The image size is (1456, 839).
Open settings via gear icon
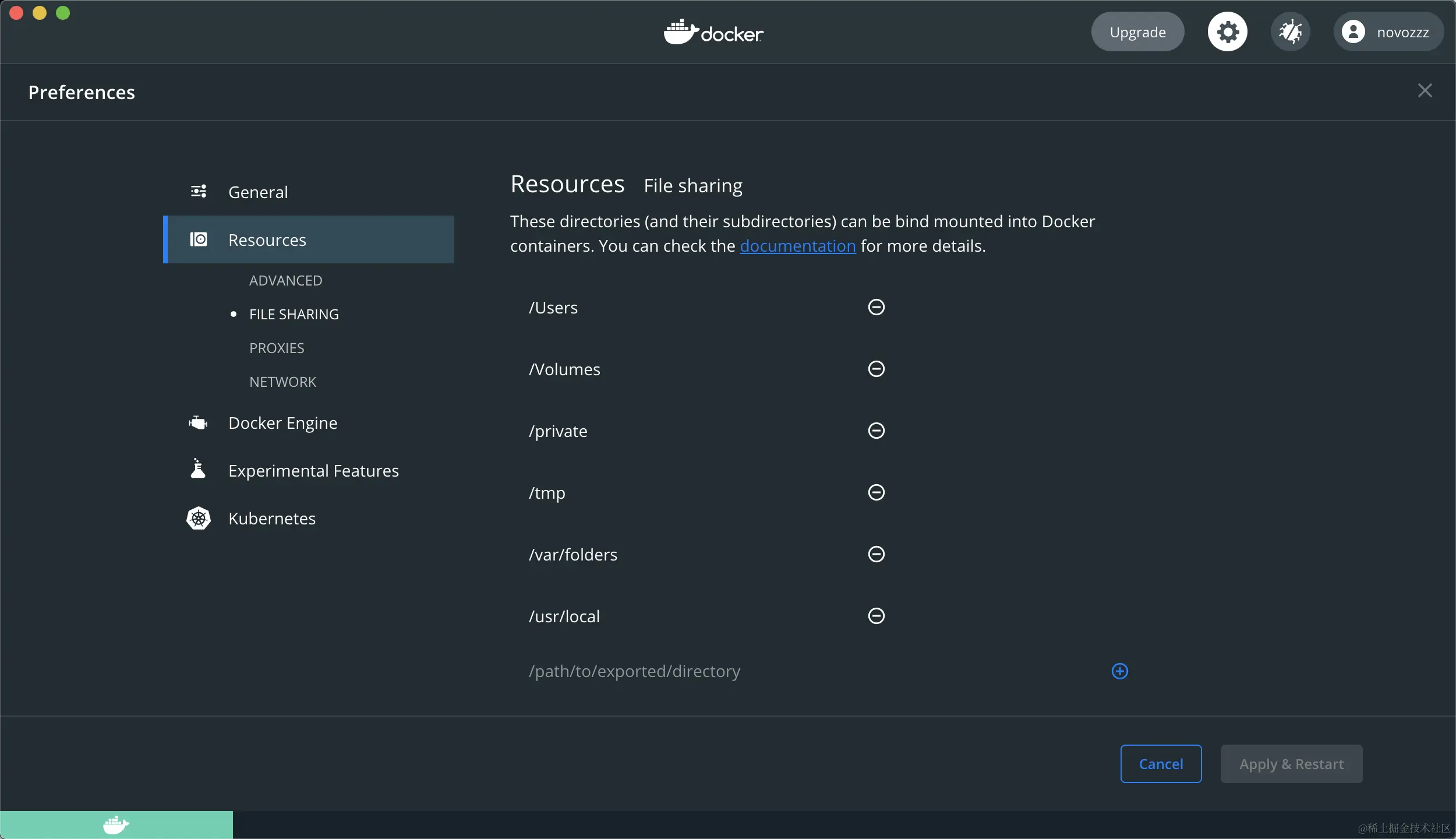click(x=1227, y=32)
